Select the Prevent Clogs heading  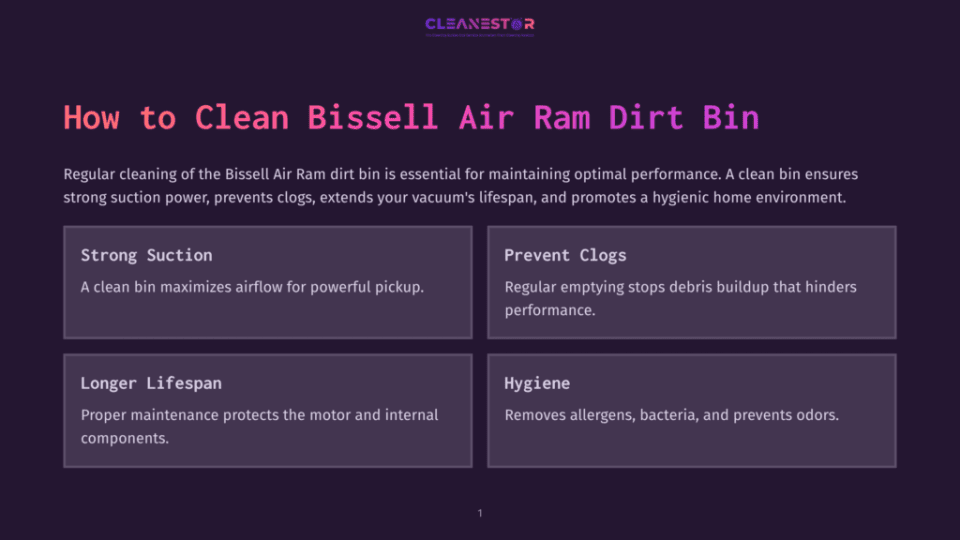pos(565,255)
